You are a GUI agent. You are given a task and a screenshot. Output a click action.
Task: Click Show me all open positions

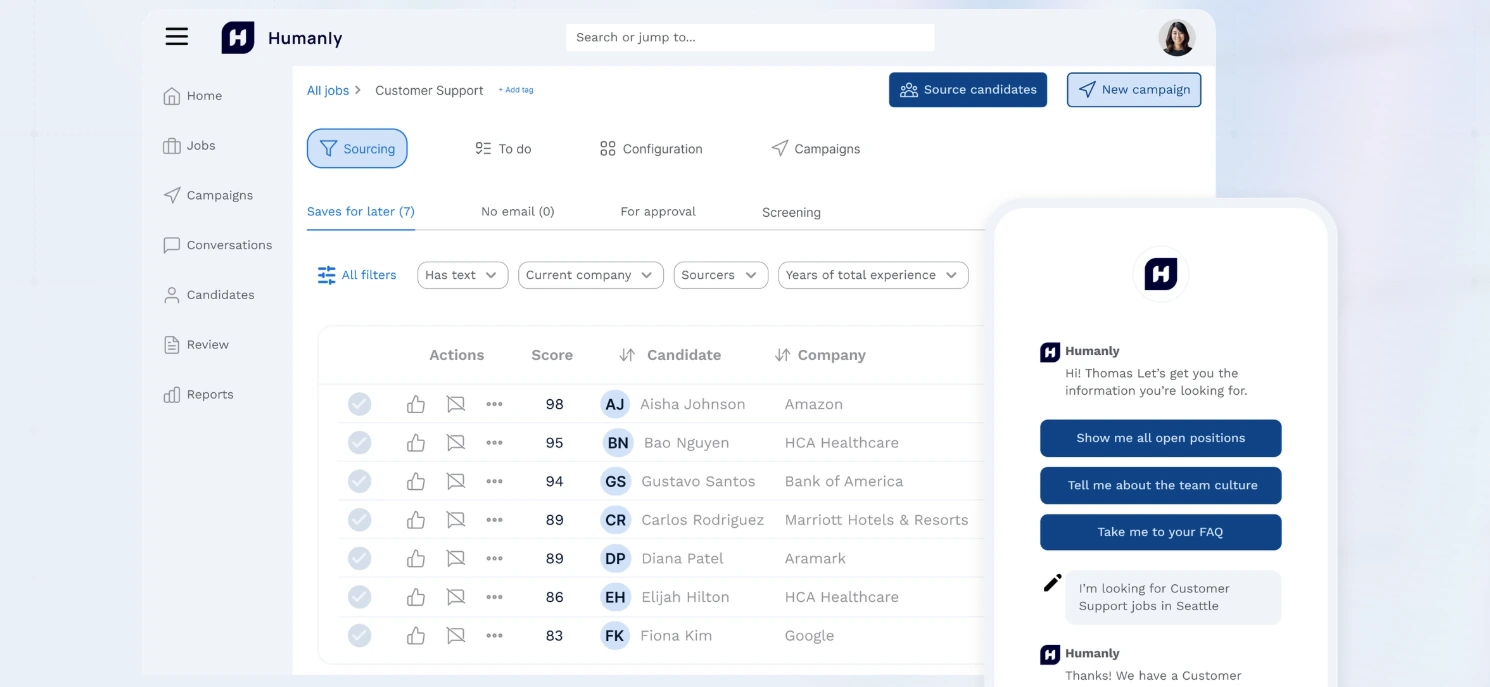coord(1160,438)
